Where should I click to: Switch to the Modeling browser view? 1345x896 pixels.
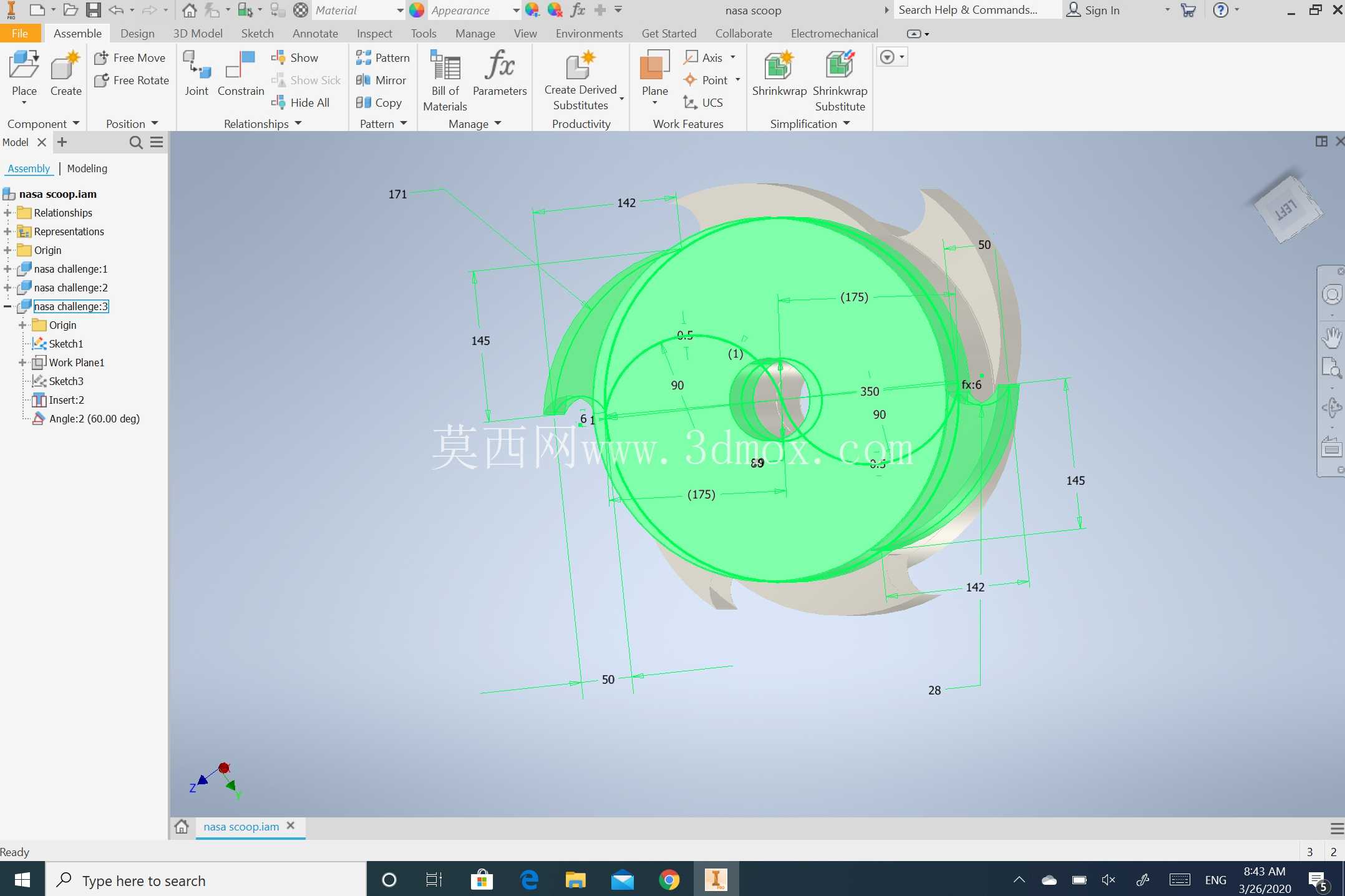coord(87,168)
